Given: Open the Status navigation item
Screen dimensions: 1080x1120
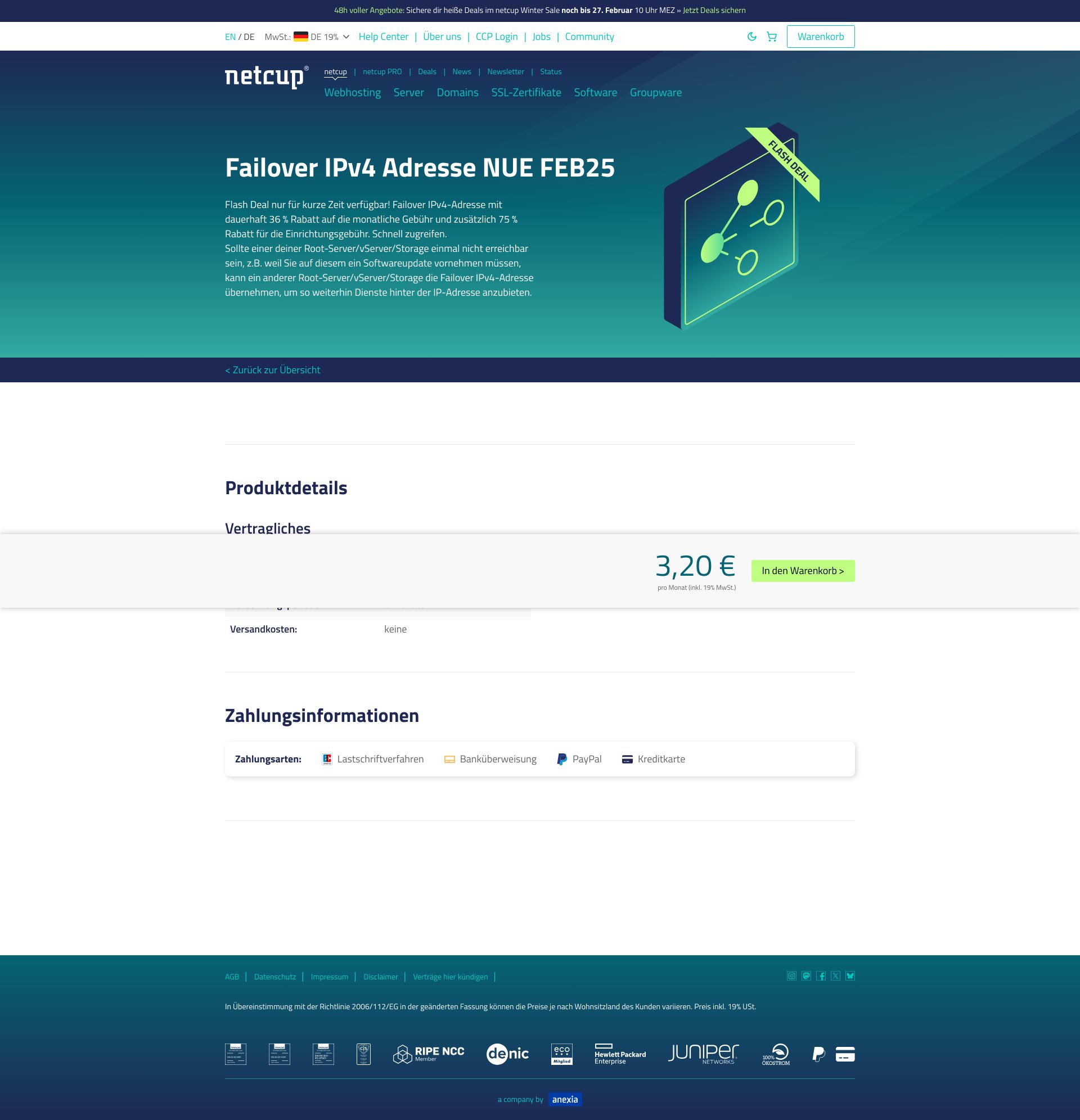Looking at the screenshot, I should [551, 71].
